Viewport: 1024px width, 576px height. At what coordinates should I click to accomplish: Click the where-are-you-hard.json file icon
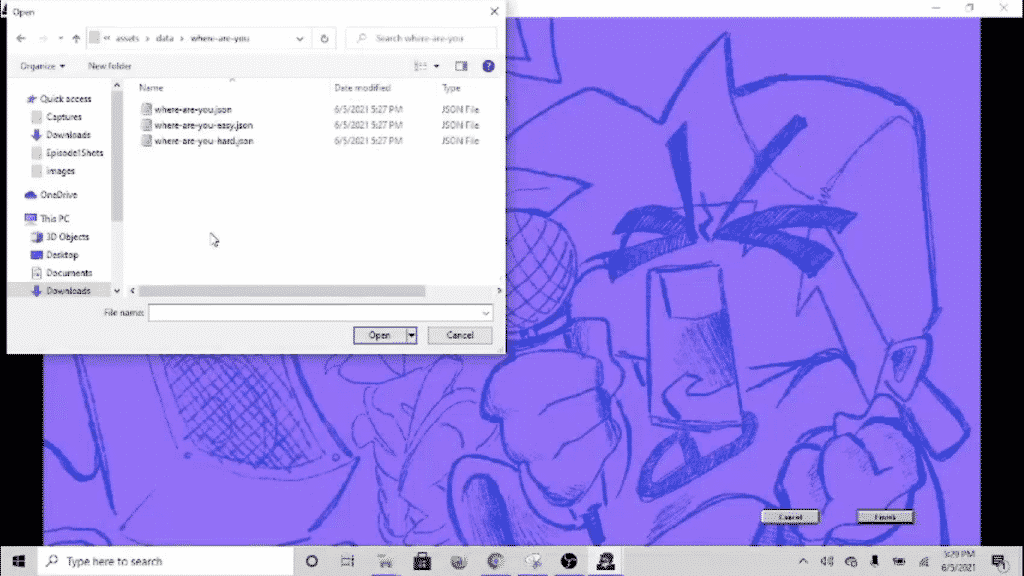click(x=146, y=141)
